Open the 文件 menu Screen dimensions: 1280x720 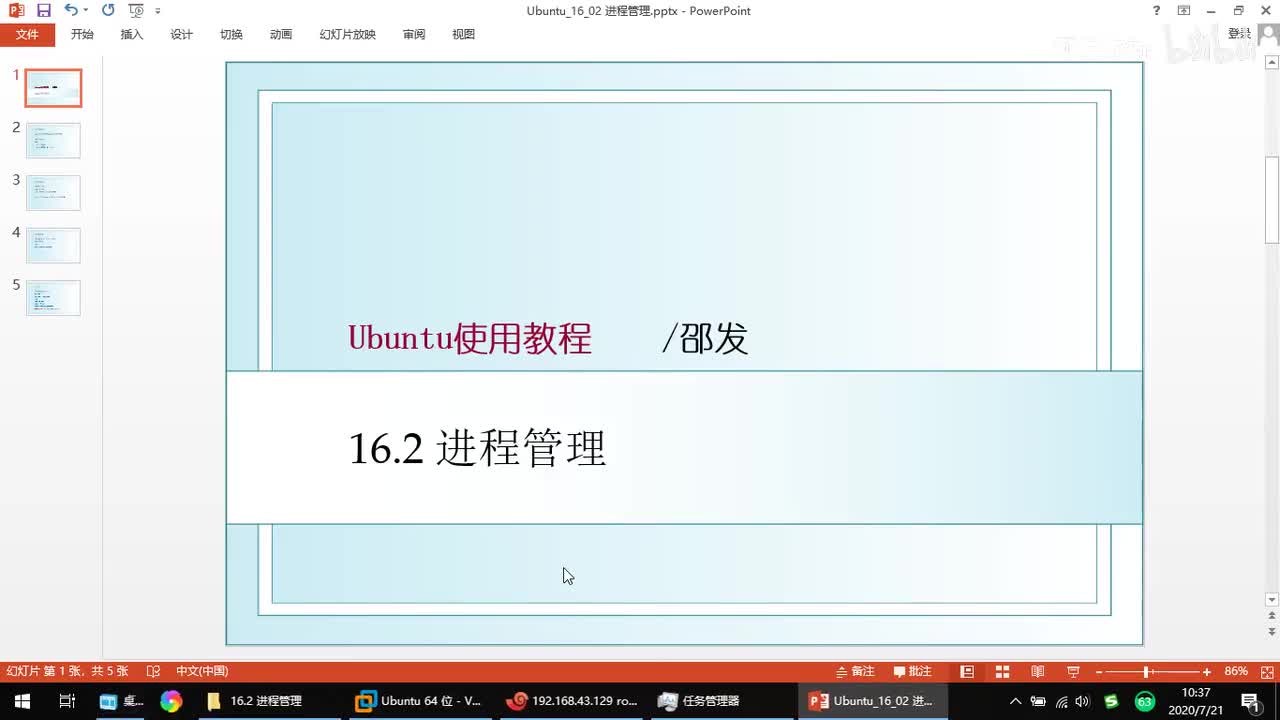[27, 34]
